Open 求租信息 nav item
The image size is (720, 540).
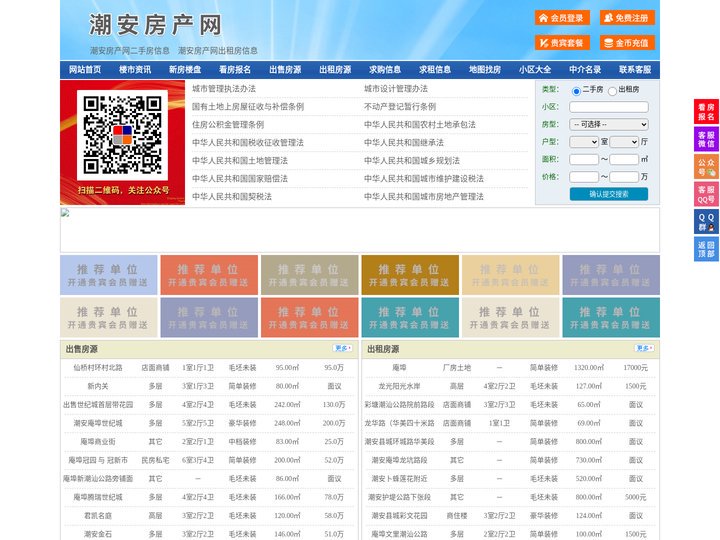(435, 70)
